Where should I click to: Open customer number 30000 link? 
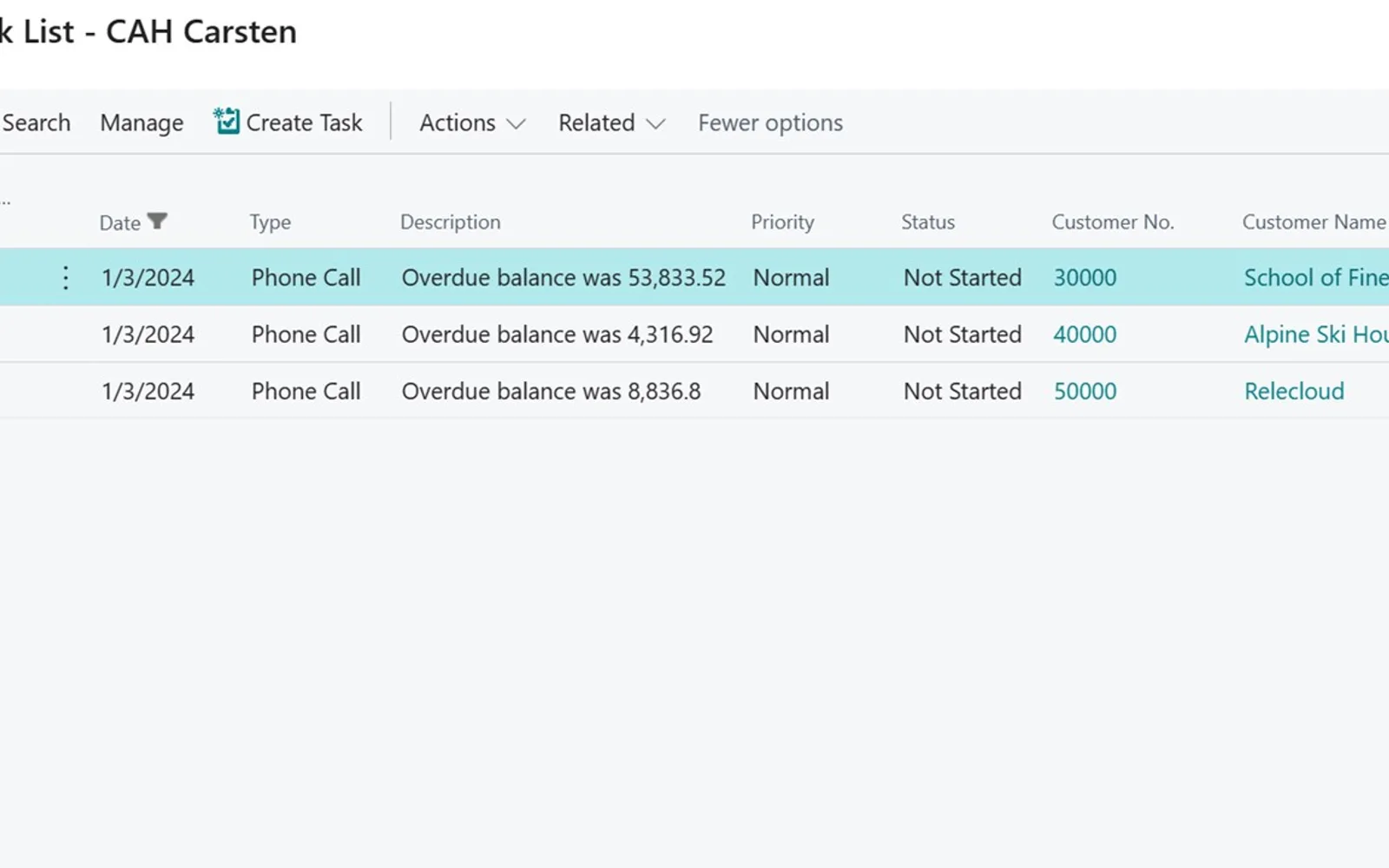(1085, 278)
